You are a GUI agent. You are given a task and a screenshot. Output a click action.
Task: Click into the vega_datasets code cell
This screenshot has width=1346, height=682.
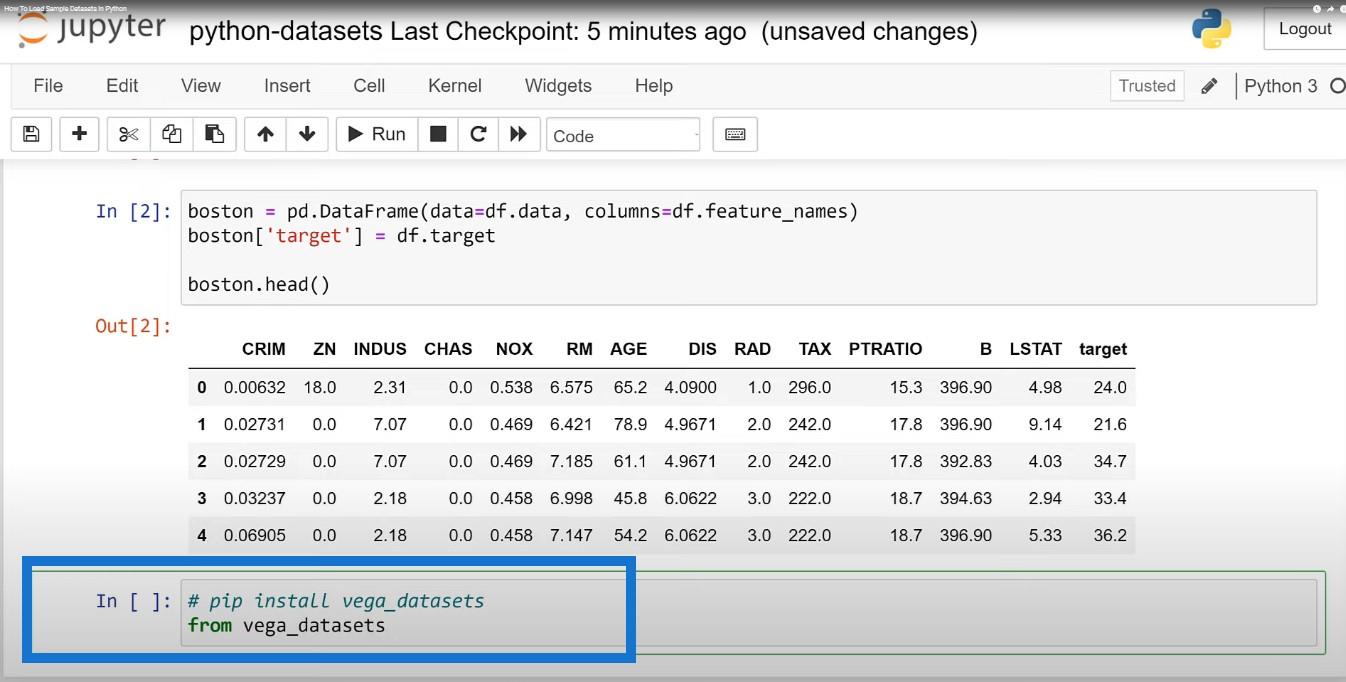[748, 612]
